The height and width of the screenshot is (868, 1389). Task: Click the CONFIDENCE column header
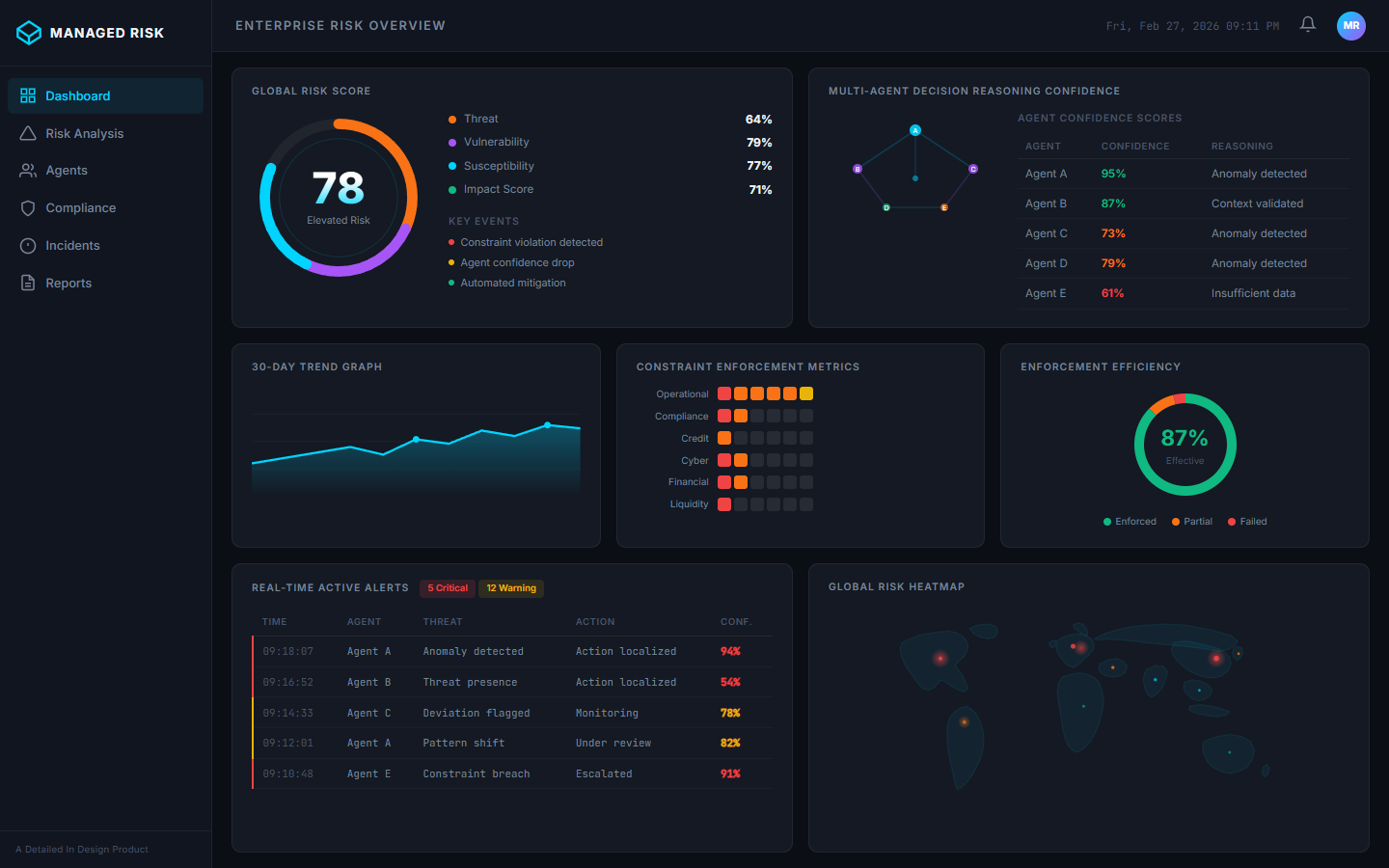1135,147
